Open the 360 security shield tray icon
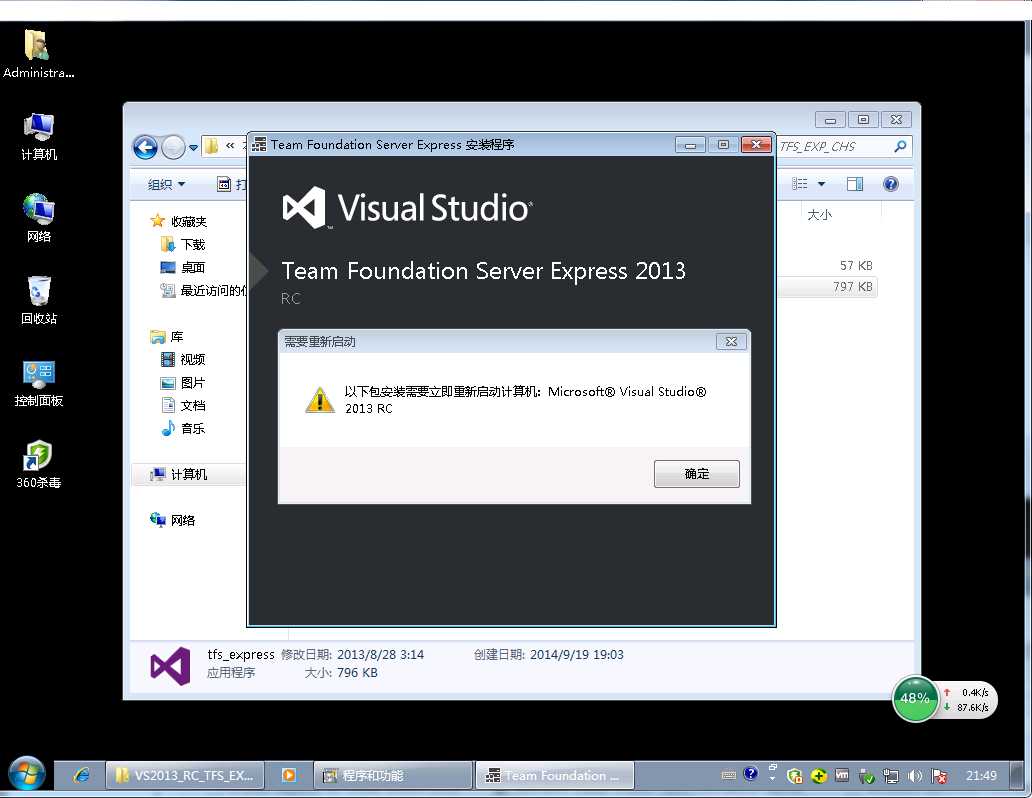1032x798 pixels. pyautogui.click(x=795, y=776)
